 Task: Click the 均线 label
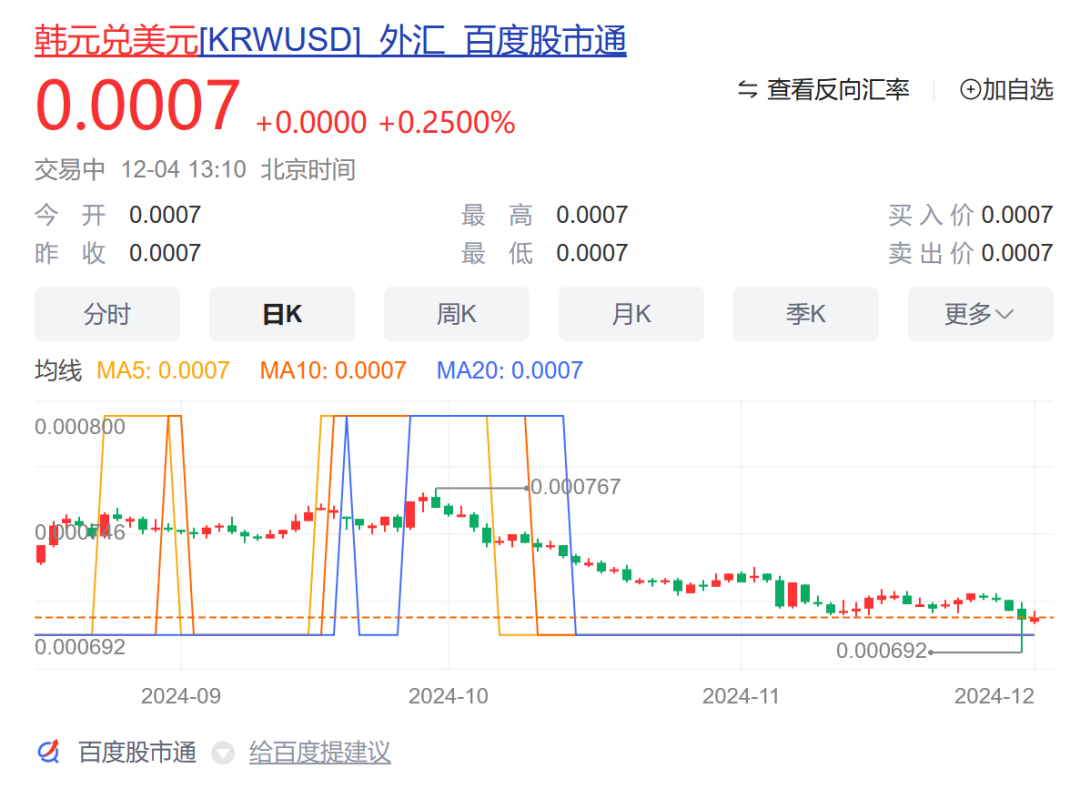click(x=59, y=370)
